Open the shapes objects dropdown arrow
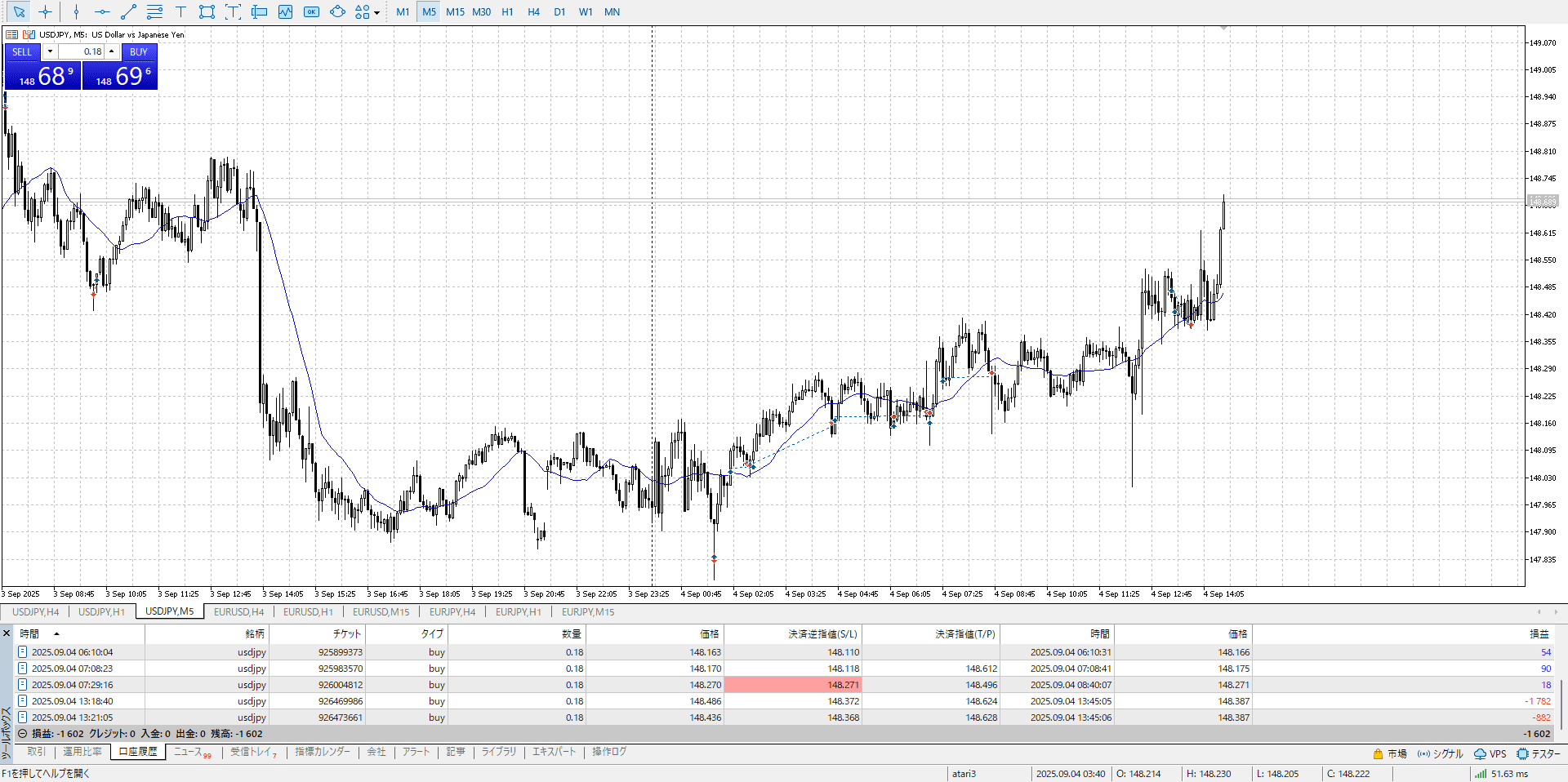The width and height of the screenshot is (1568, 782). 376,12
